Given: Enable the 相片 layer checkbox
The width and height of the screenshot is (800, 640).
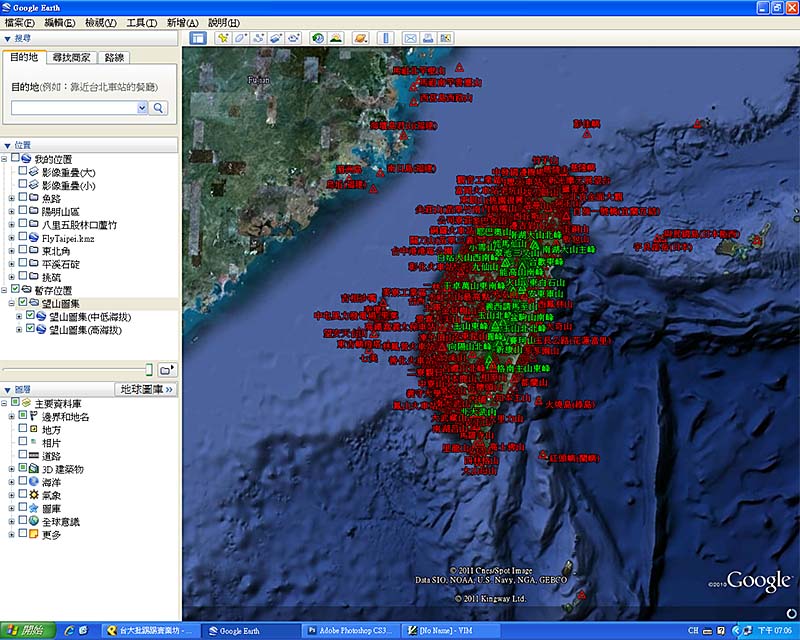Looking at the screenshot, I should [22, 441].
